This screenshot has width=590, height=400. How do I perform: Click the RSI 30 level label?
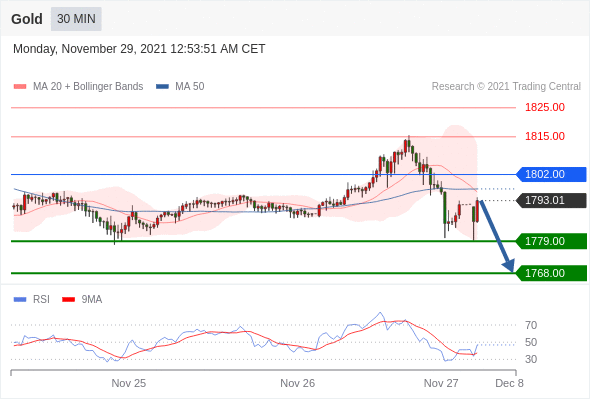531,359
